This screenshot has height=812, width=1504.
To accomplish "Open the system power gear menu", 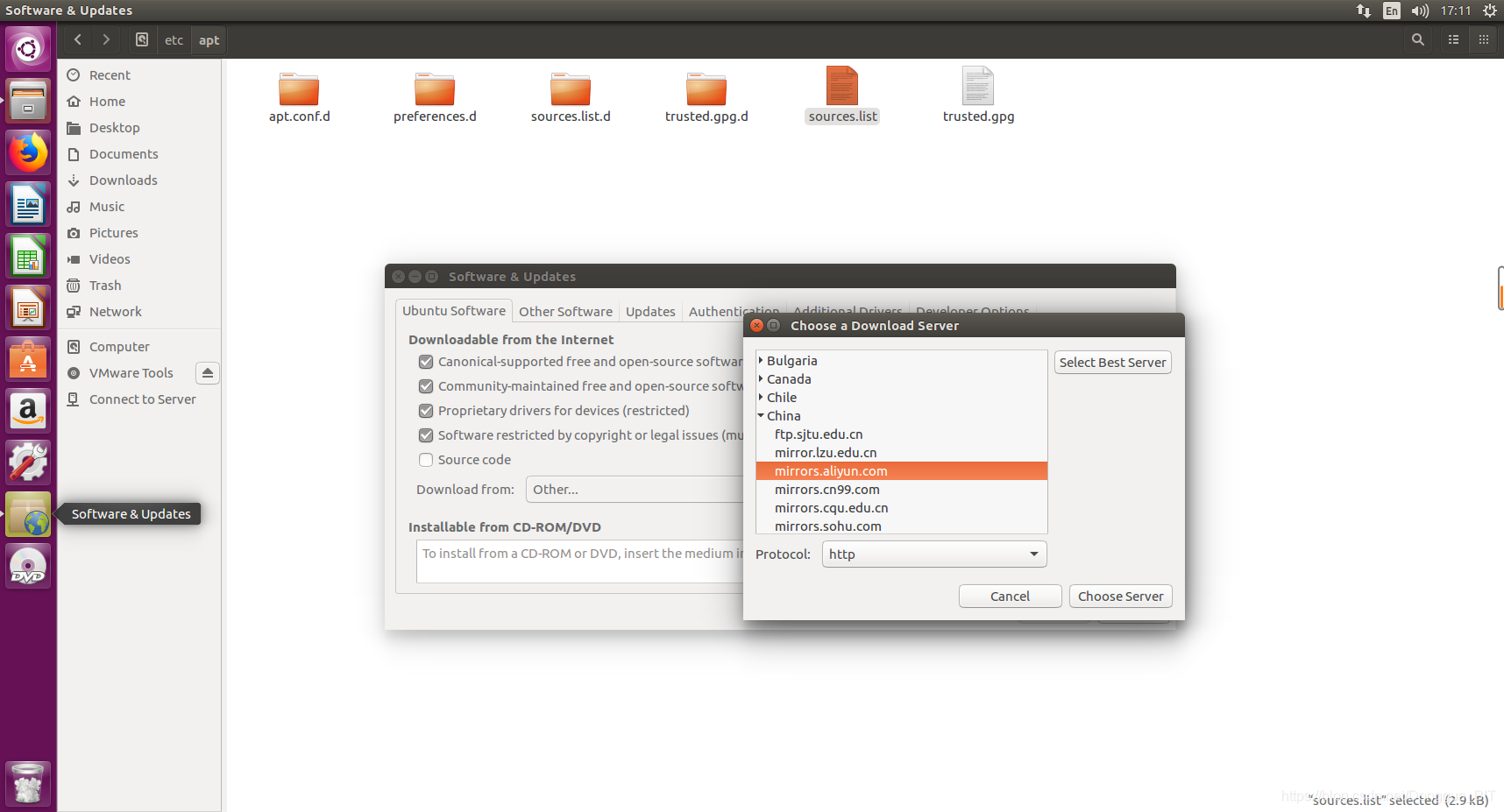I will pos(1490,11).
